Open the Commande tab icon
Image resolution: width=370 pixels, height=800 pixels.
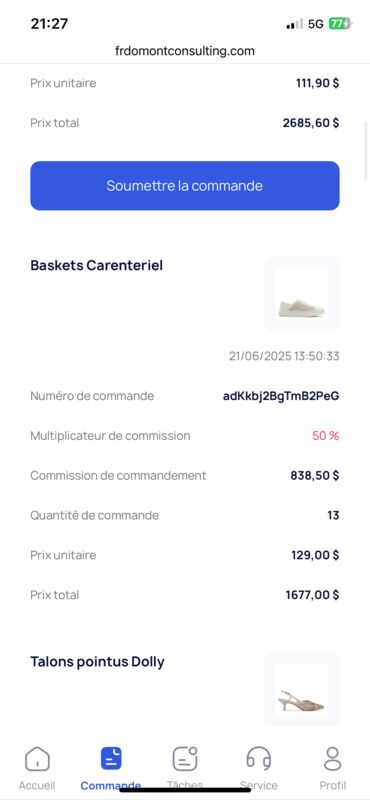tap(111, 758)
